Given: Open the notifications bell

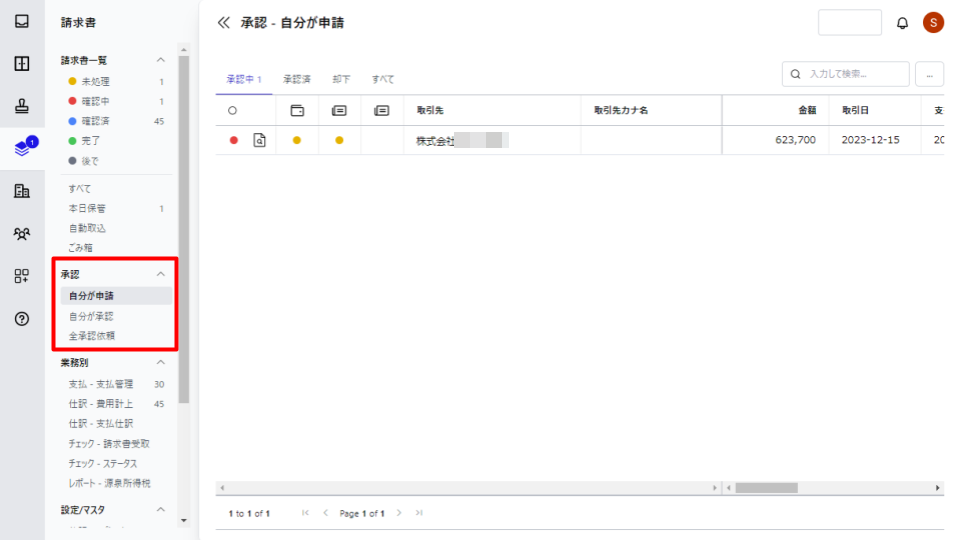Looking at the screenshot, I should pos(902,23).
